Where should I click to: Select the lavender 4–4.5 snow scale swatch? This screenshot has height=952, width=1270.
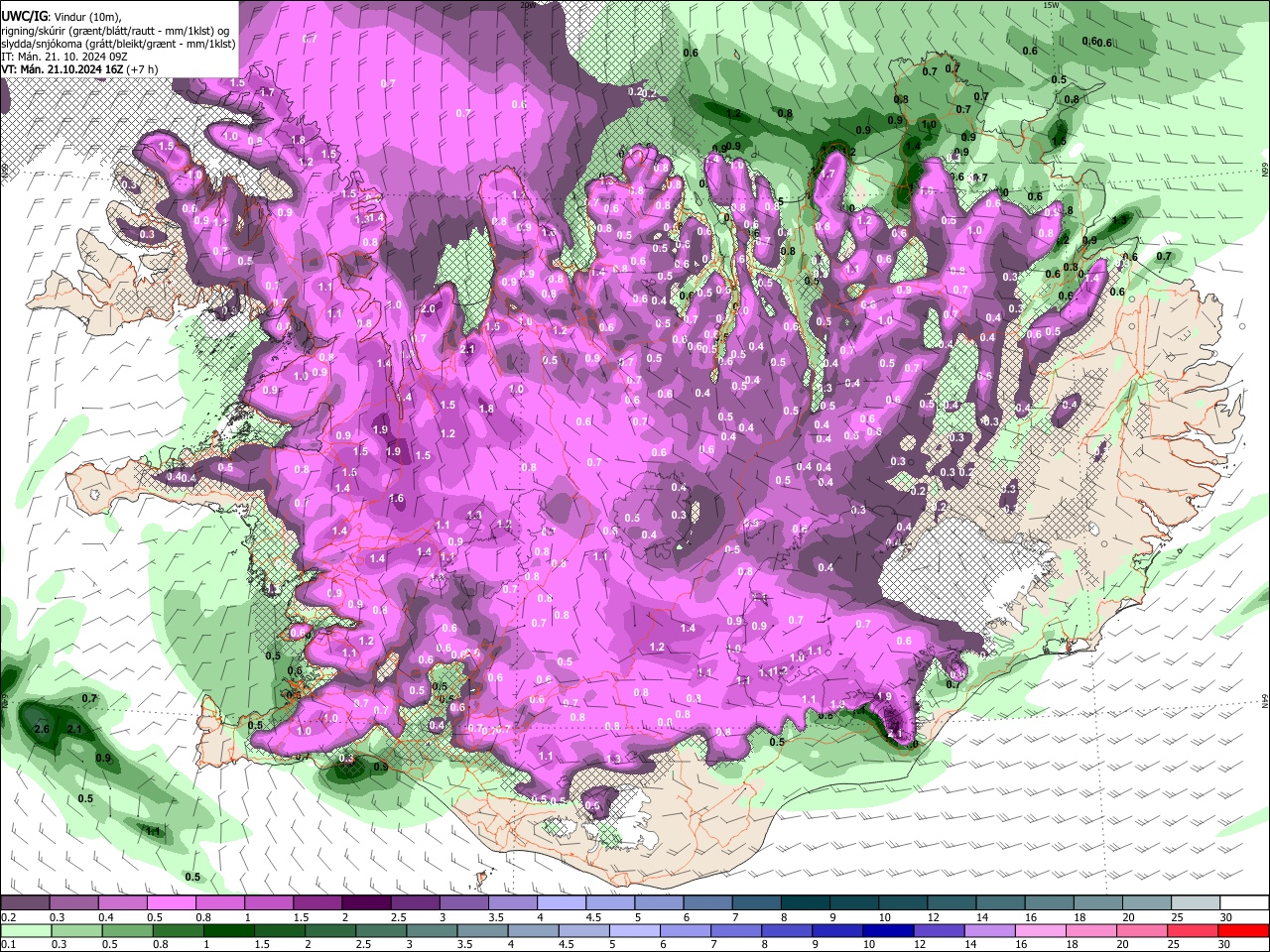562,903
